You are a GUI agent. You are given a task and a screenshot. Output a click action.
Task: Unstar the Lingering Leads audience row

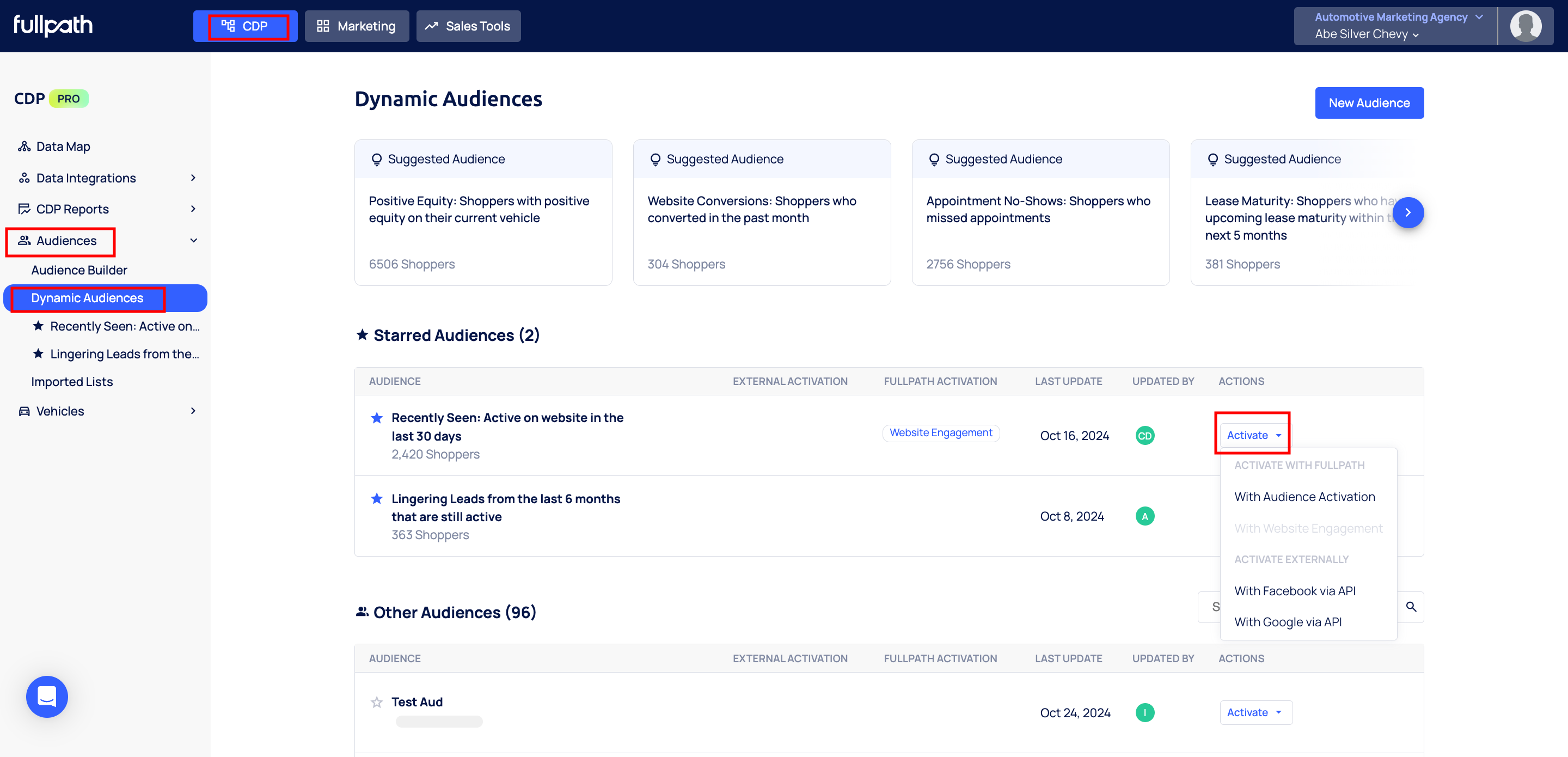(377, 499)
